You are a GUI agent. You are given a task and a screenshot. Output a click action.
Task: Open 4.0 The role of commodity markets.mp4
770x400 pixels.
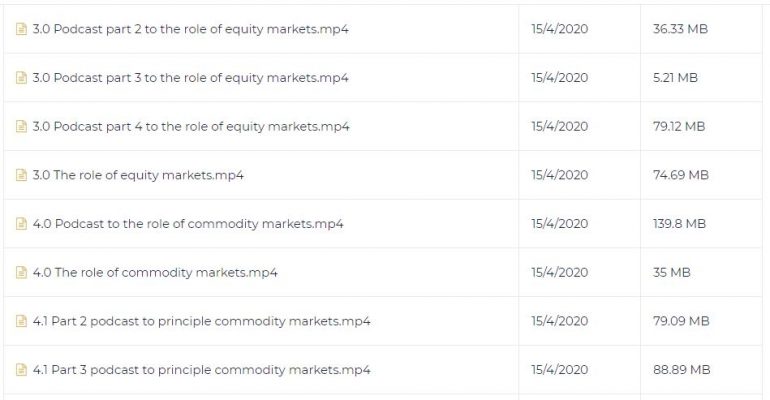click(x=155, y=272)
